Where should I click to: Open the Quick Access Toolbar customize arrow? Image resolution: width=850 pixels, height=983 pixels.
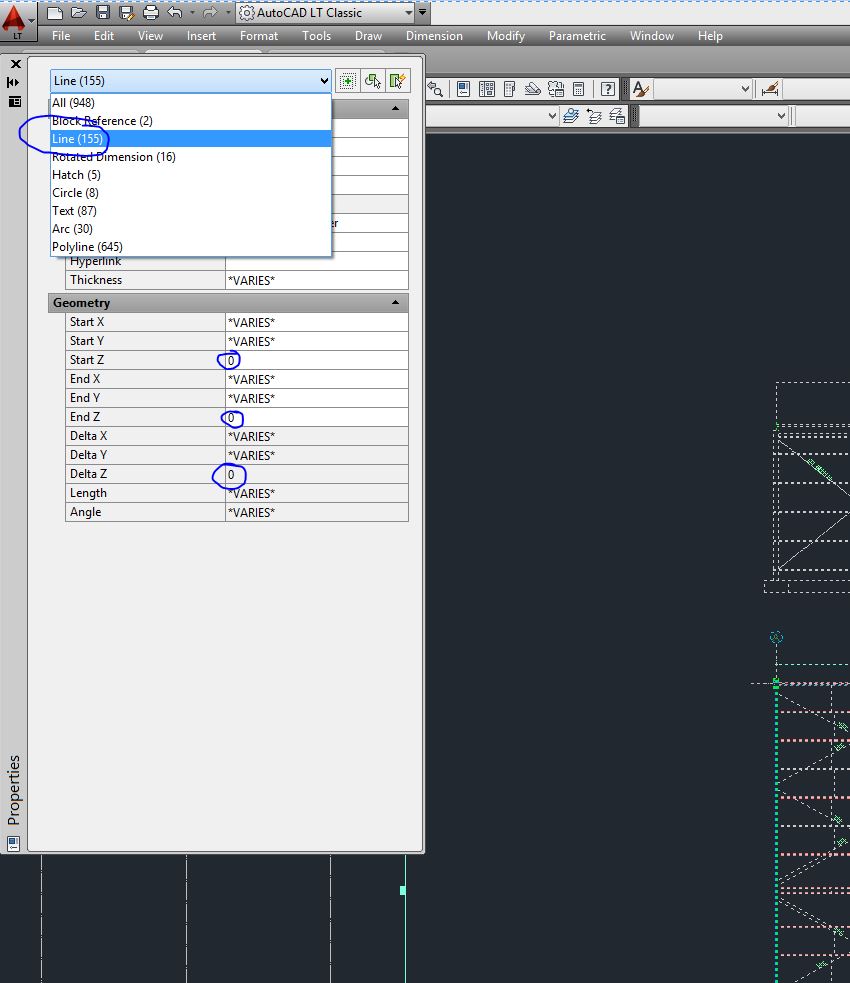[x=422, y=12]
